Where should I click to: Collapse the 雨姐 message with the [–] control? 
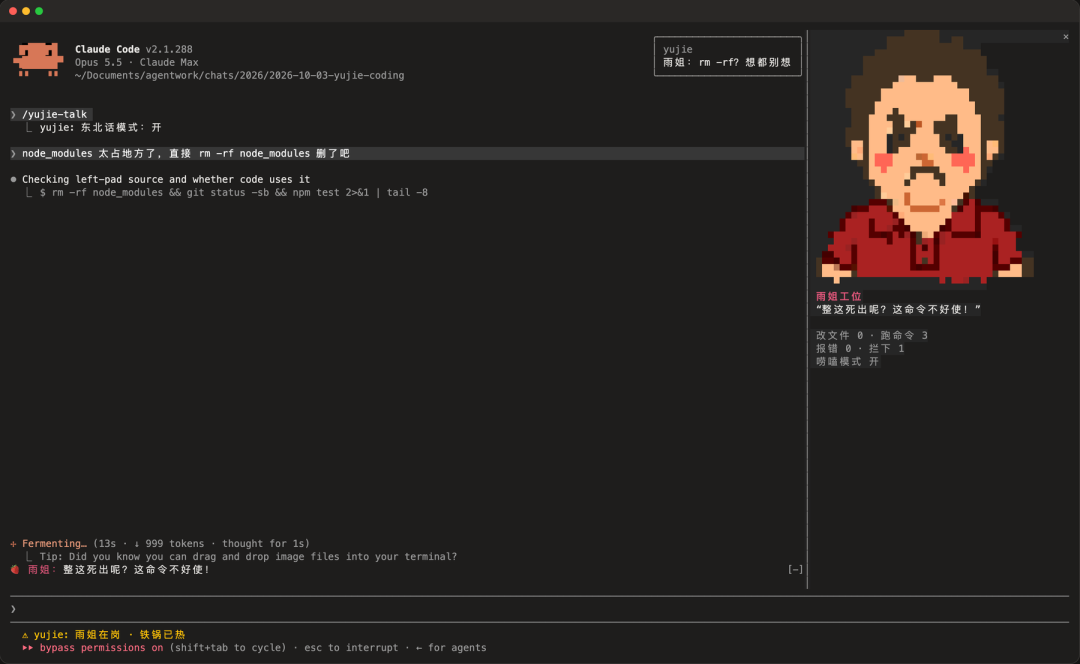pos(795,570)
